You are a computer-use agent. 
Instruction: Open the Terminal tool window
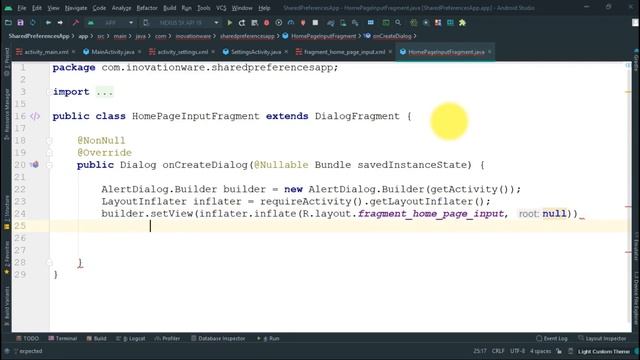click(62, 338)
